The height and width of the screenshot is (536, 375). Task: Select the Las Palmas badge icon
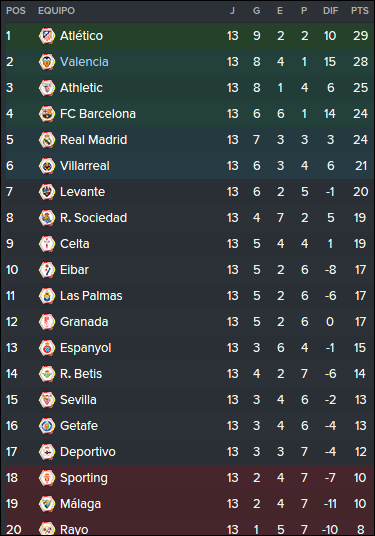coord(47,296)
